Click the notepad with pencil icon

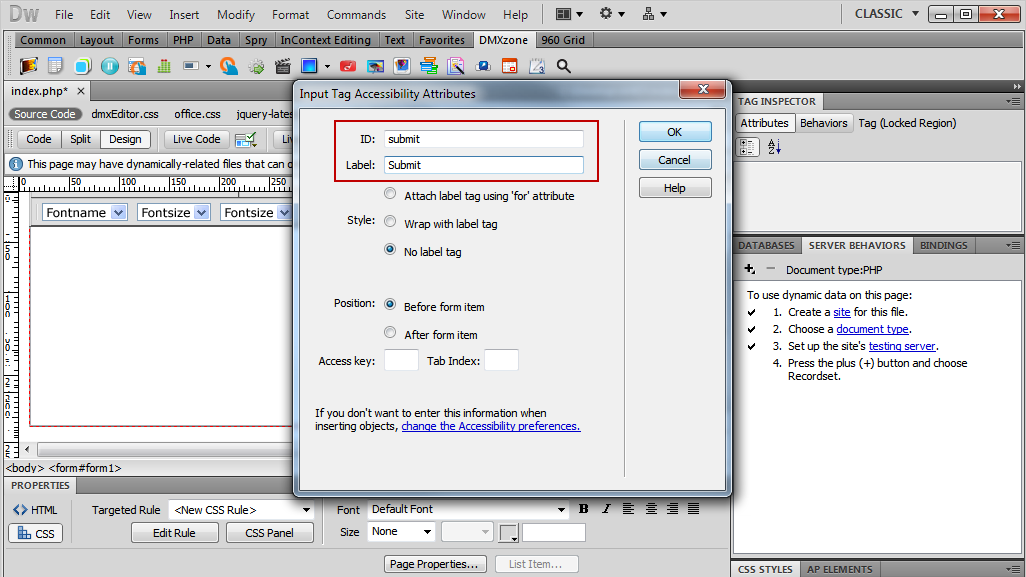pos(537,66)
